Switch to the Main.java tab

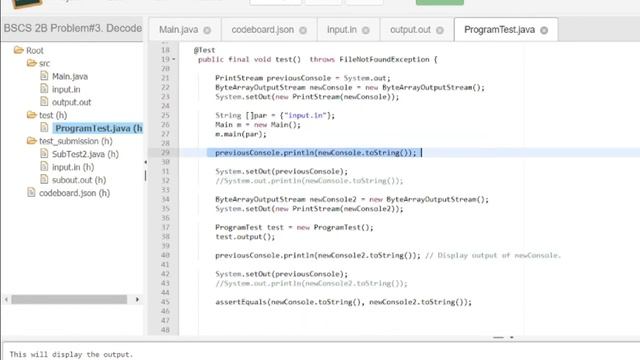tap(178, 30)
